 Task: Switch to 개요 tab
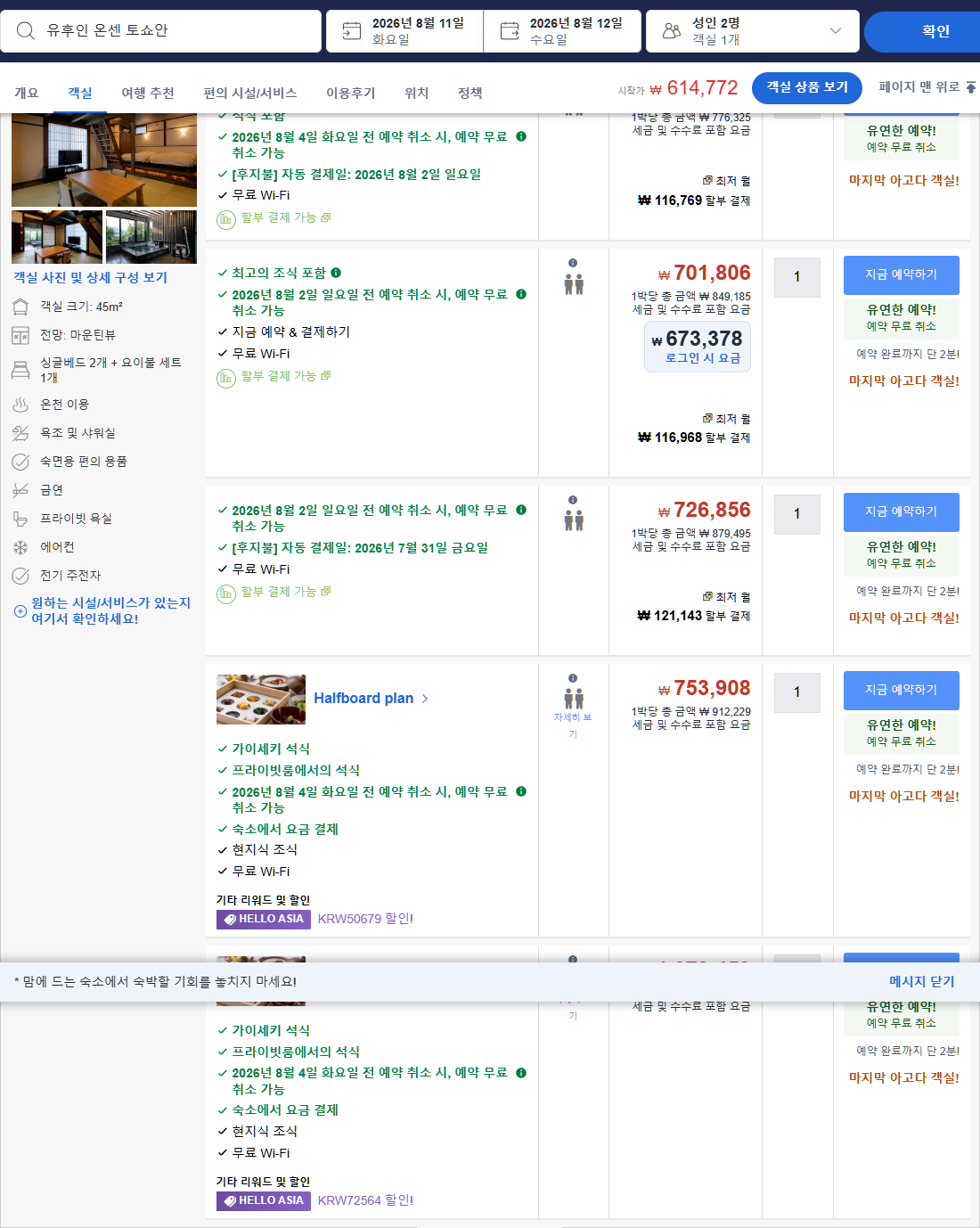(27, 93)
